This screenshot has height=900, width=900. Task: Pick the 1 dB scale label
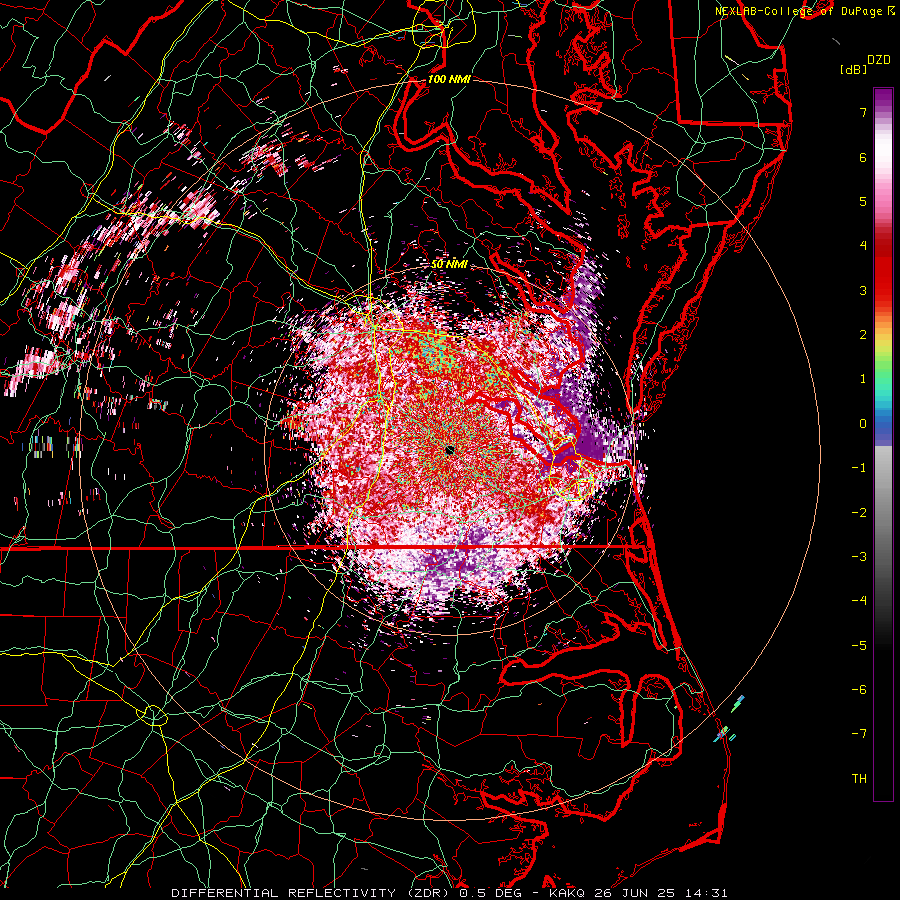(863, 379)
